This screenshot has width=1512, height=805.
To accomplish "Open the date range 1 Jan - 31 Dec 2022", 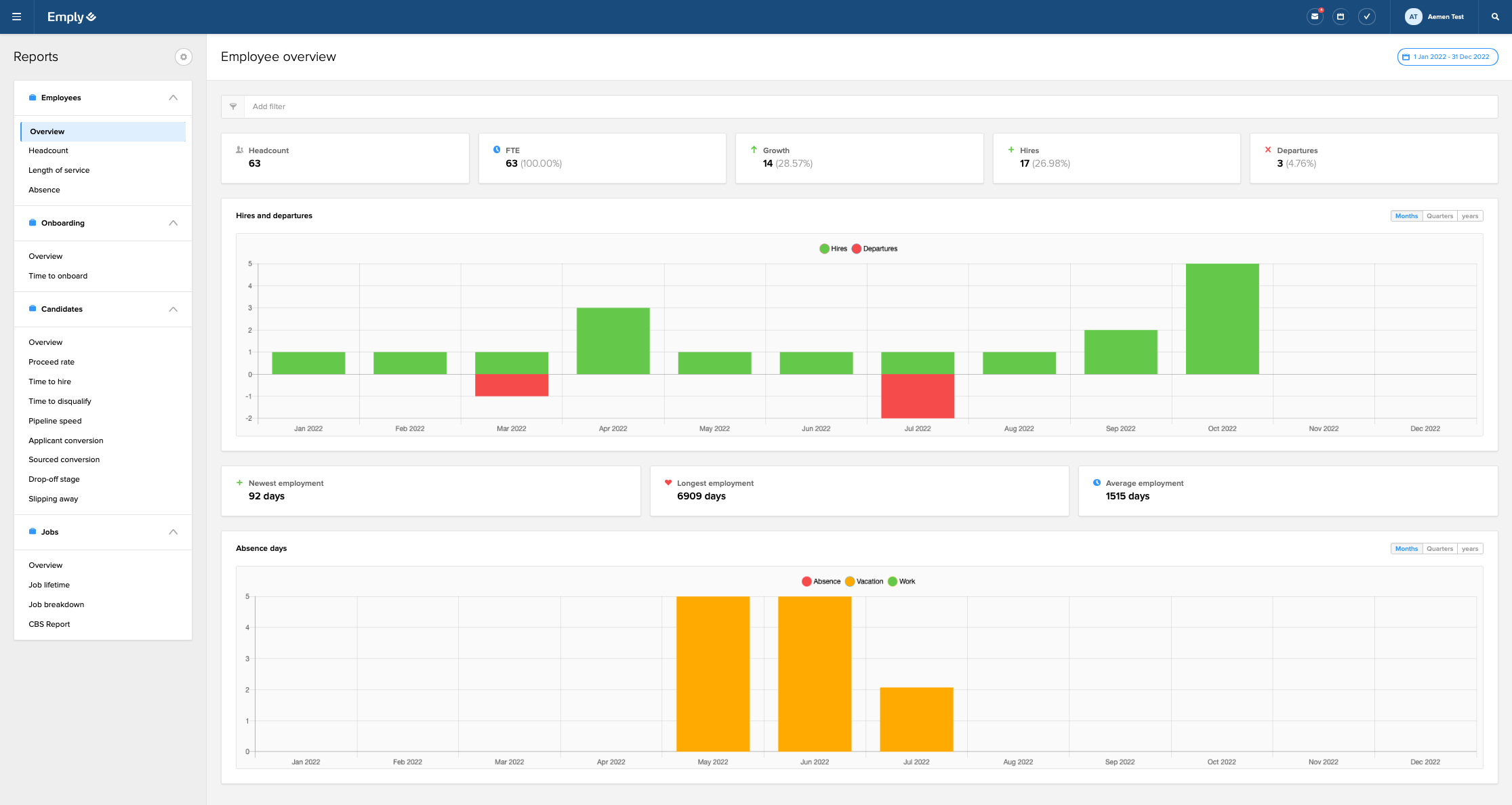I will click(x=1447, y=57).
